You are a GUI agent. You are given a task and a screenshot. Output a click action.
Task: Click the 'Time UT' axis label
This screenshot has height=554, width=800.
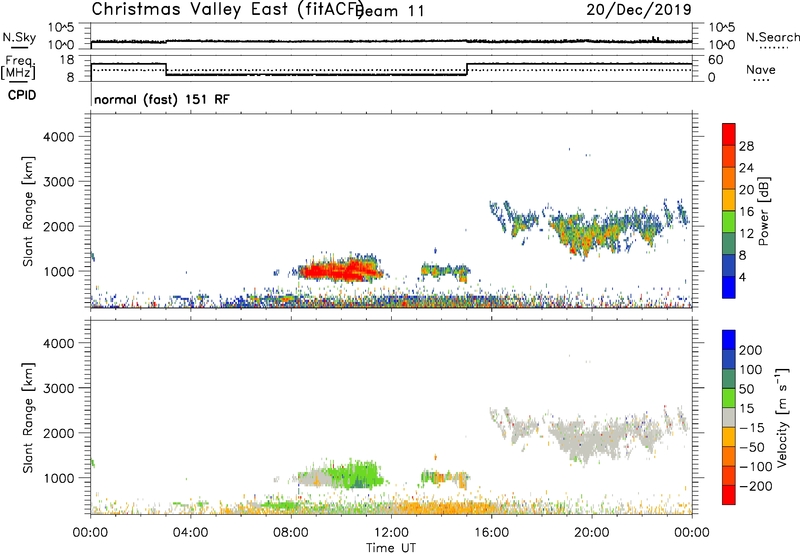[391, 548]
